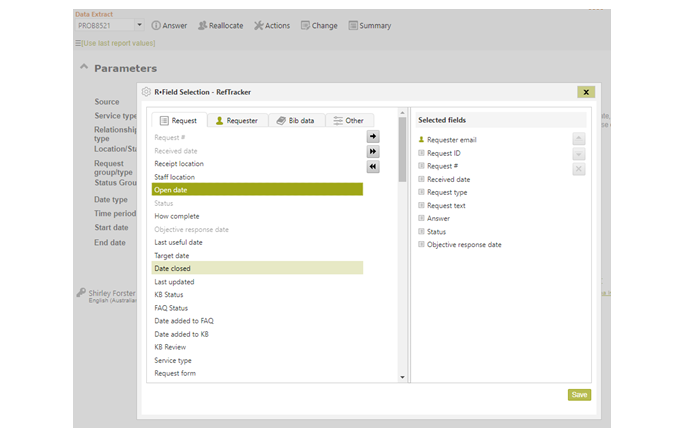The height and width of the screenshot is (445, 685).
Task: Switch to the Other tab
Action: tap(349, 121)
